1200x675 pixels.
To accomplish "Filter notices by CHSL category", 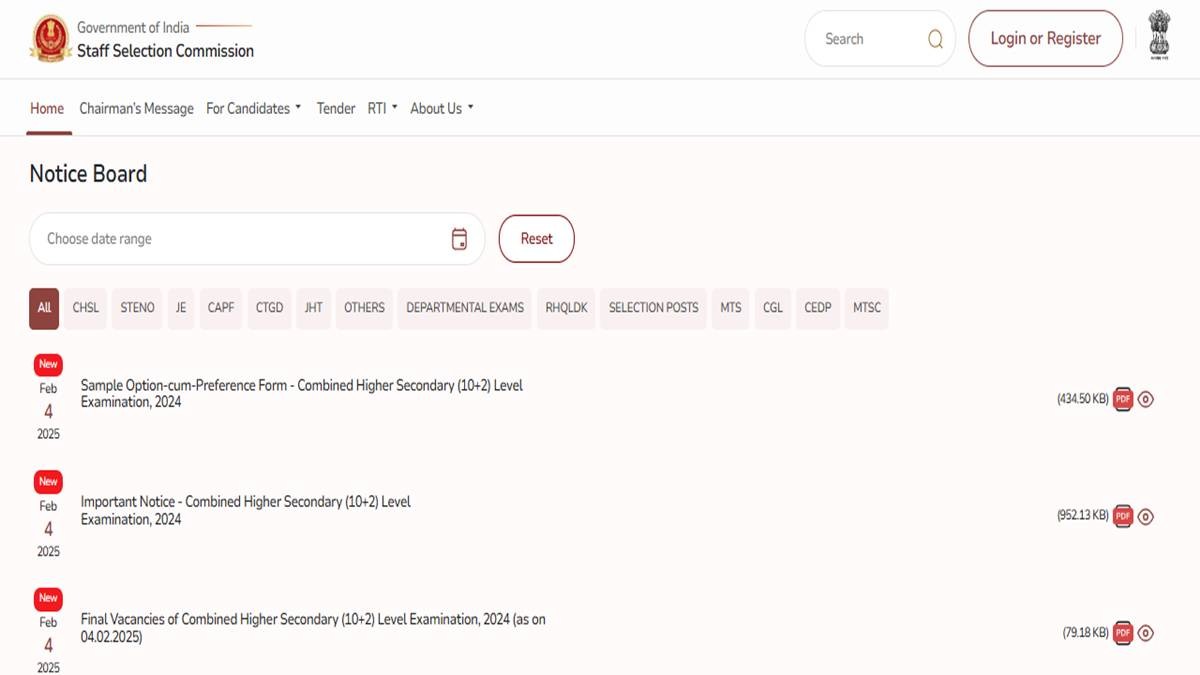I will [86, 308].
